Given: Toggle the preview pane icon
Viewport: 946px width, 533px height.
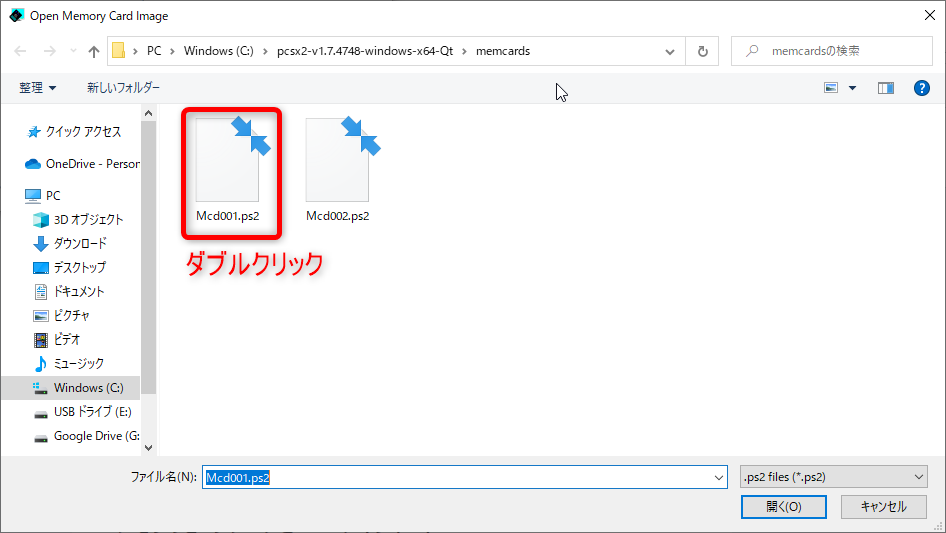Looking at the screenshot, I should 886,88.
